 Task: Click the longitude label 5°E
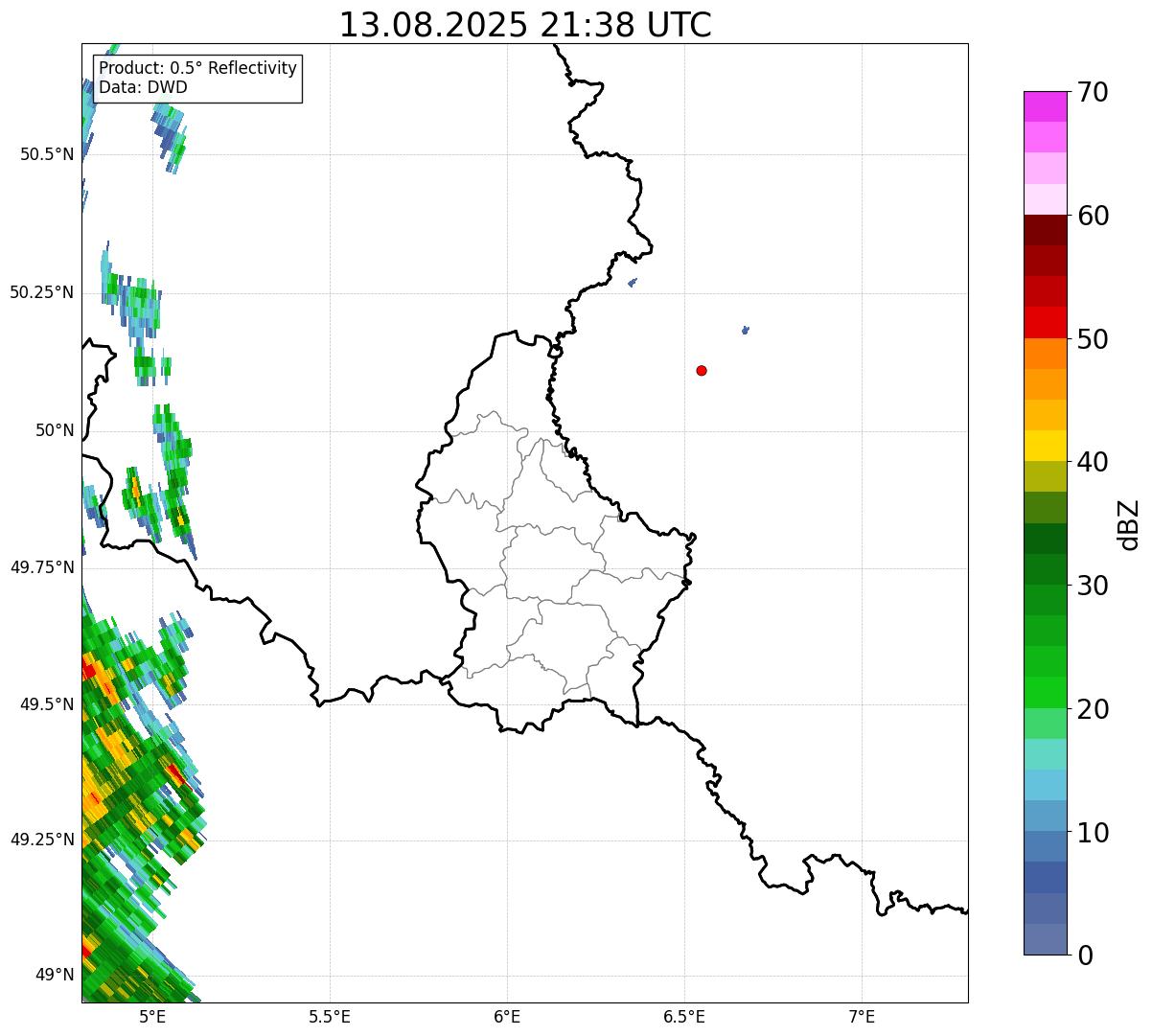point(152,1016)
